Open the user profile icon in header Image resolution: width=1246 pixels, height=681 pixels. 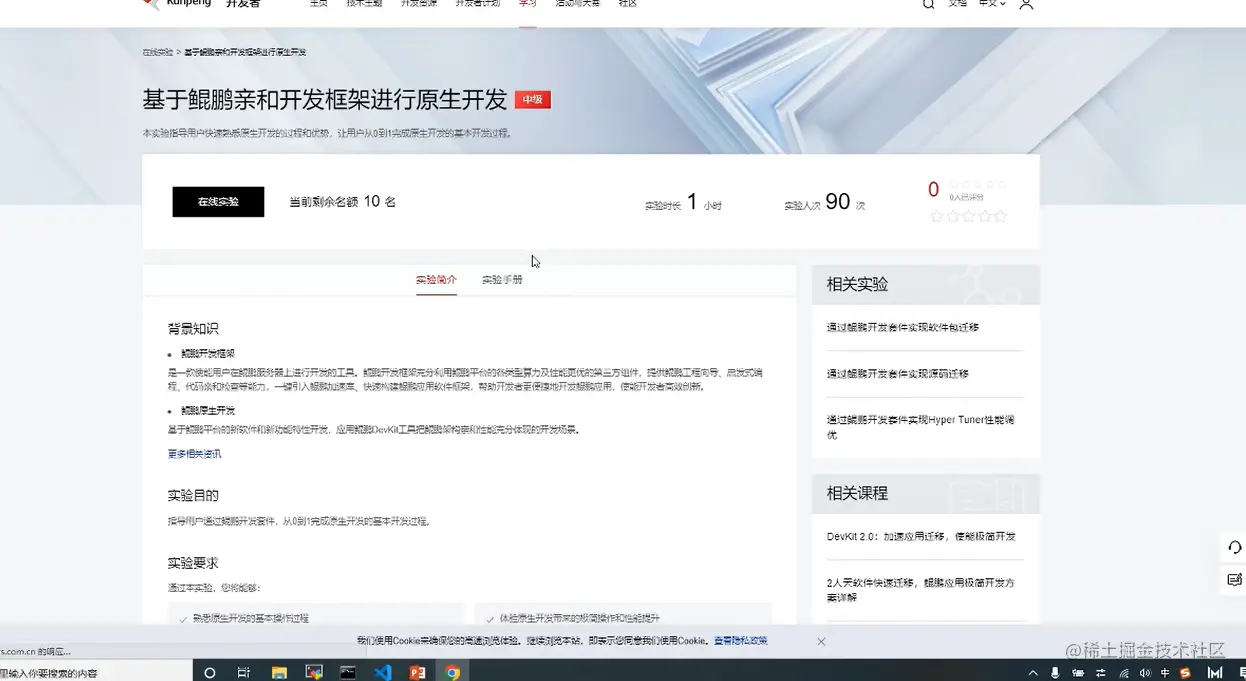(x=1026, y=5)
